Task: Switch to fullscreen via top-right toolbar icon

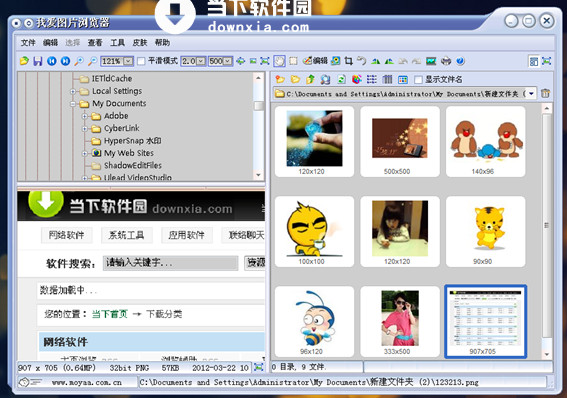Action: [x=547, y=61]
